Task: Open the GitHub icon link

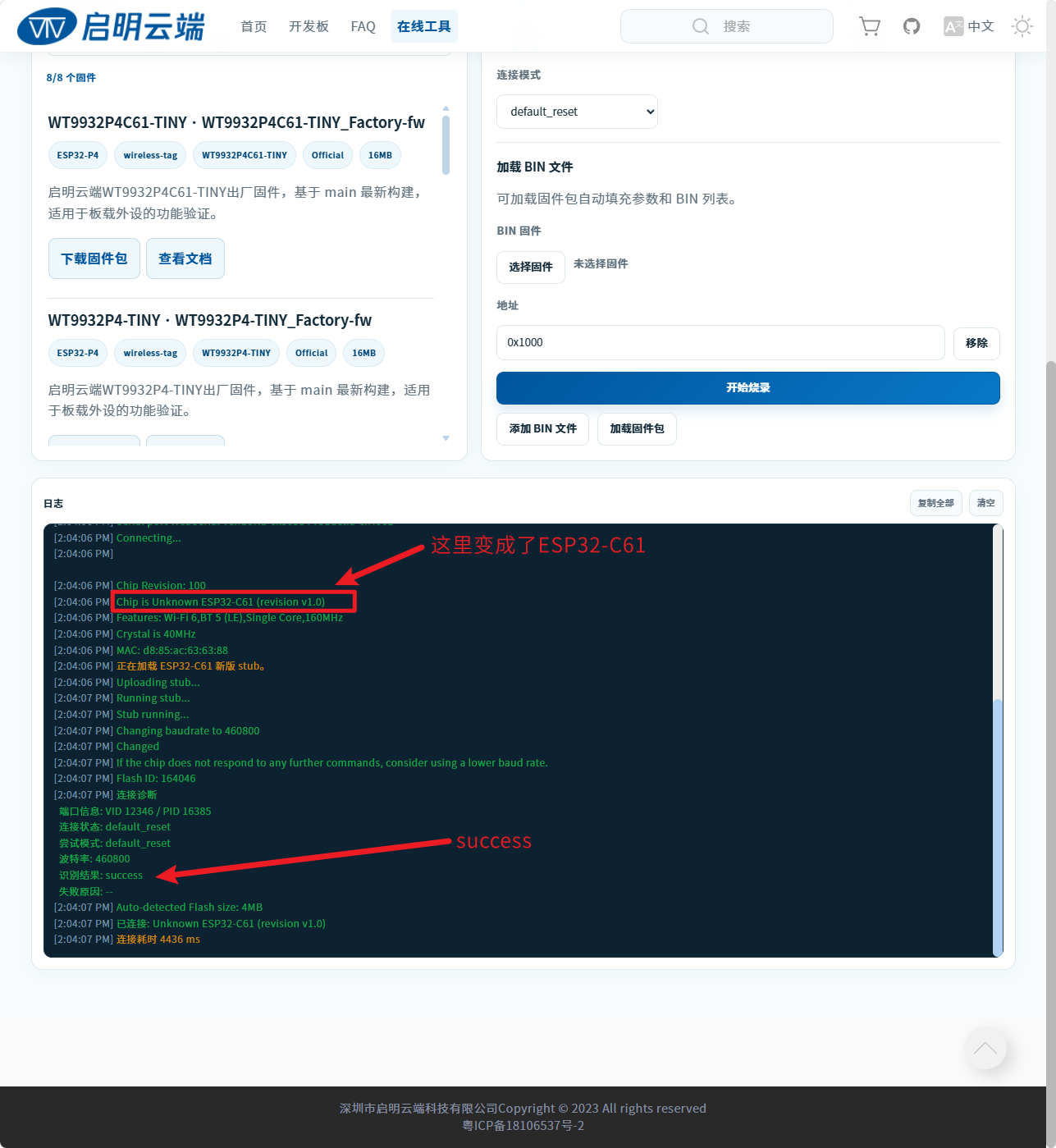Action: coord(912,26)
